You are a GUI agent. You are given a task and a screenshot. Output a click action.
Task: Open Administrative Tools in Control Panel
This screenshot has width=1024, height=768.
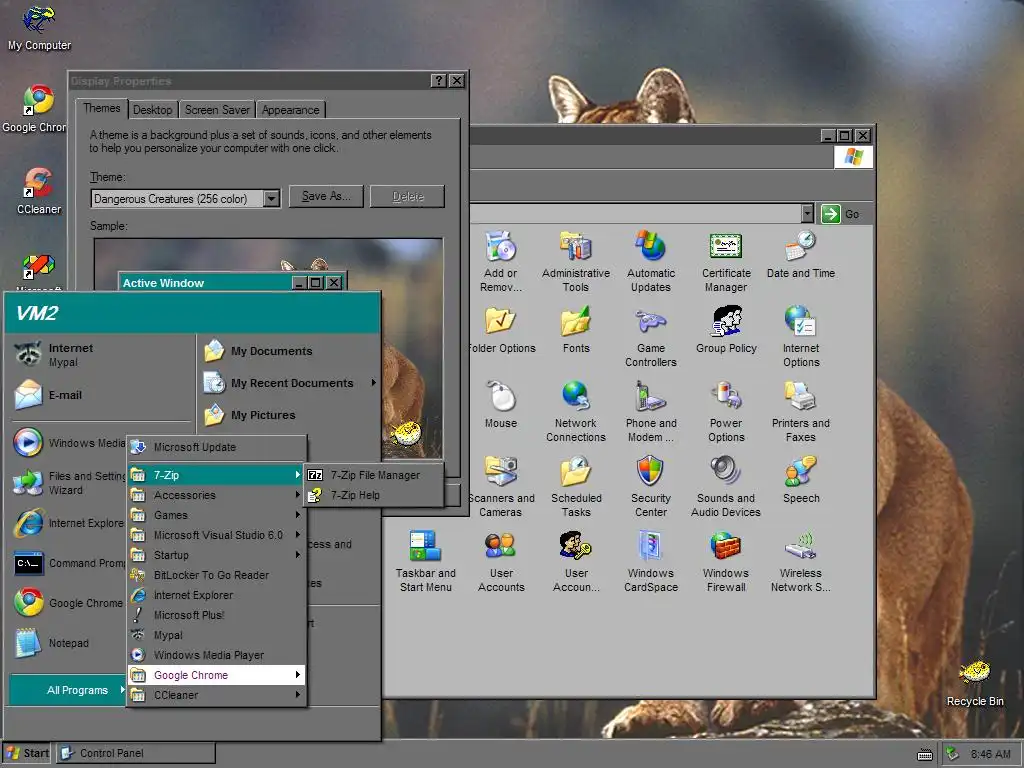575,261
